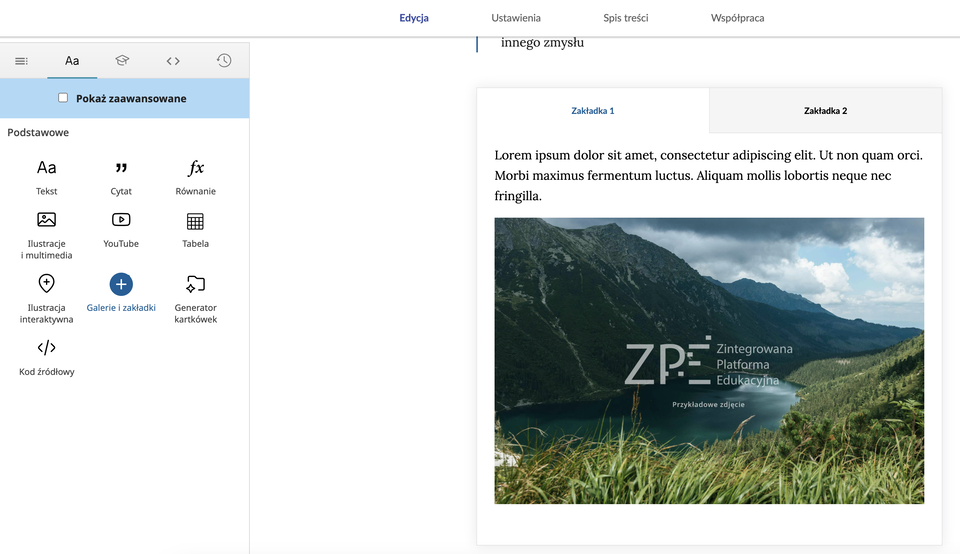960x554 pixels.
Task: Go to Spis treści section
Action: pyautogui.click(x=626, y=18)
